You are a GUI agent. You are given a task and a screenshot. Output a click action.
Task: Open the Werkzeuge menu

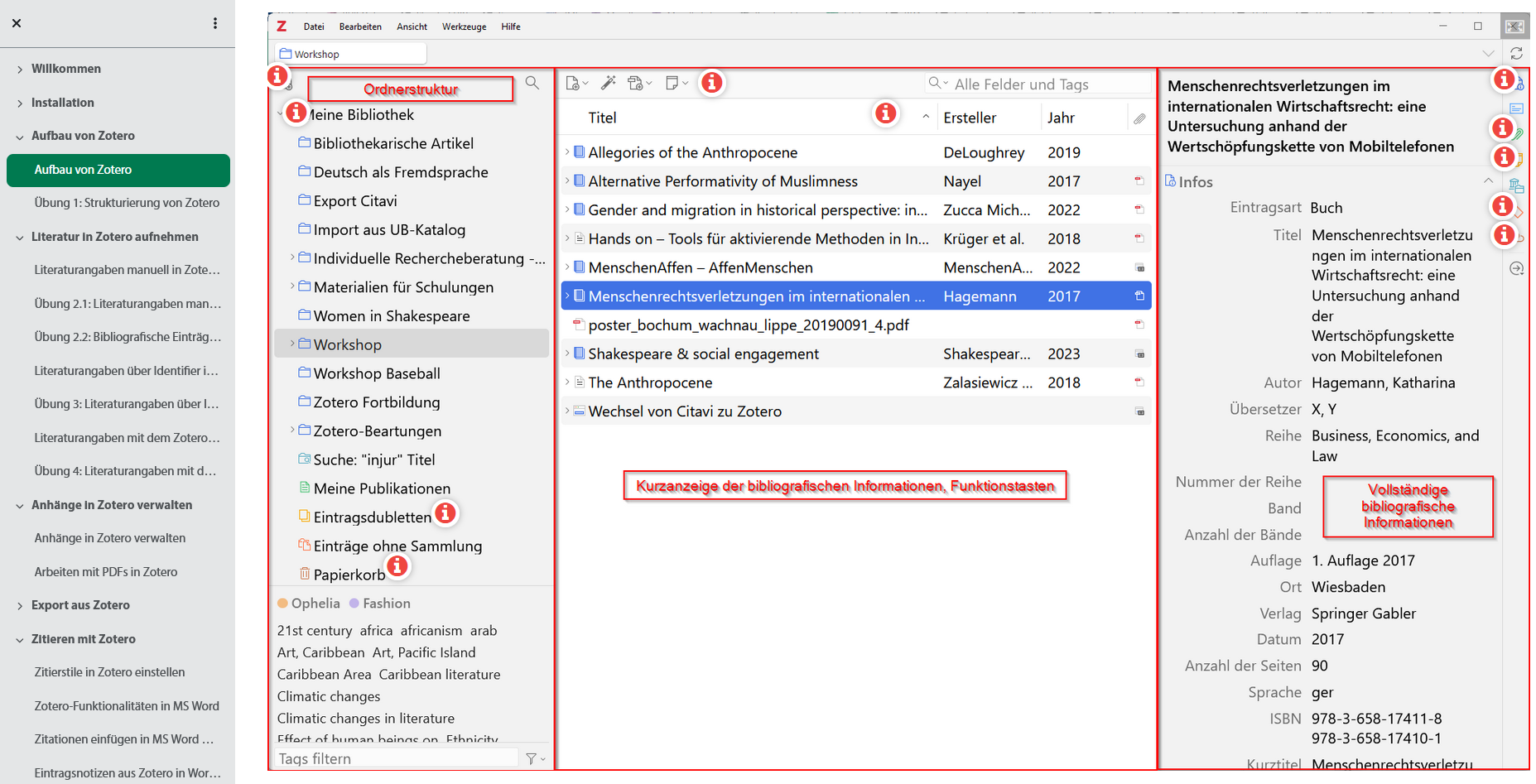click(x=463, y=26)
